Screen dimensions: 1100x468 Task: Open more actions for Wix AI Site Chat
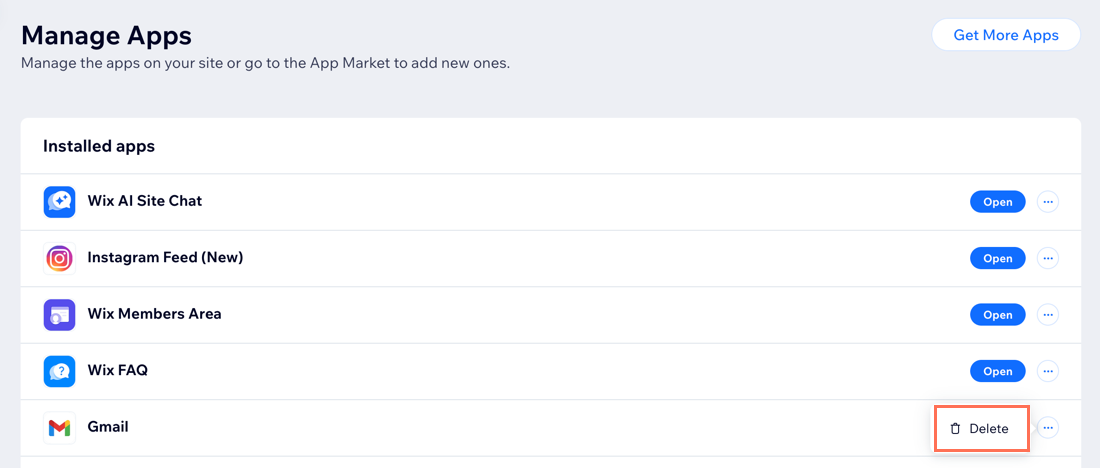tap(1047, 202)
